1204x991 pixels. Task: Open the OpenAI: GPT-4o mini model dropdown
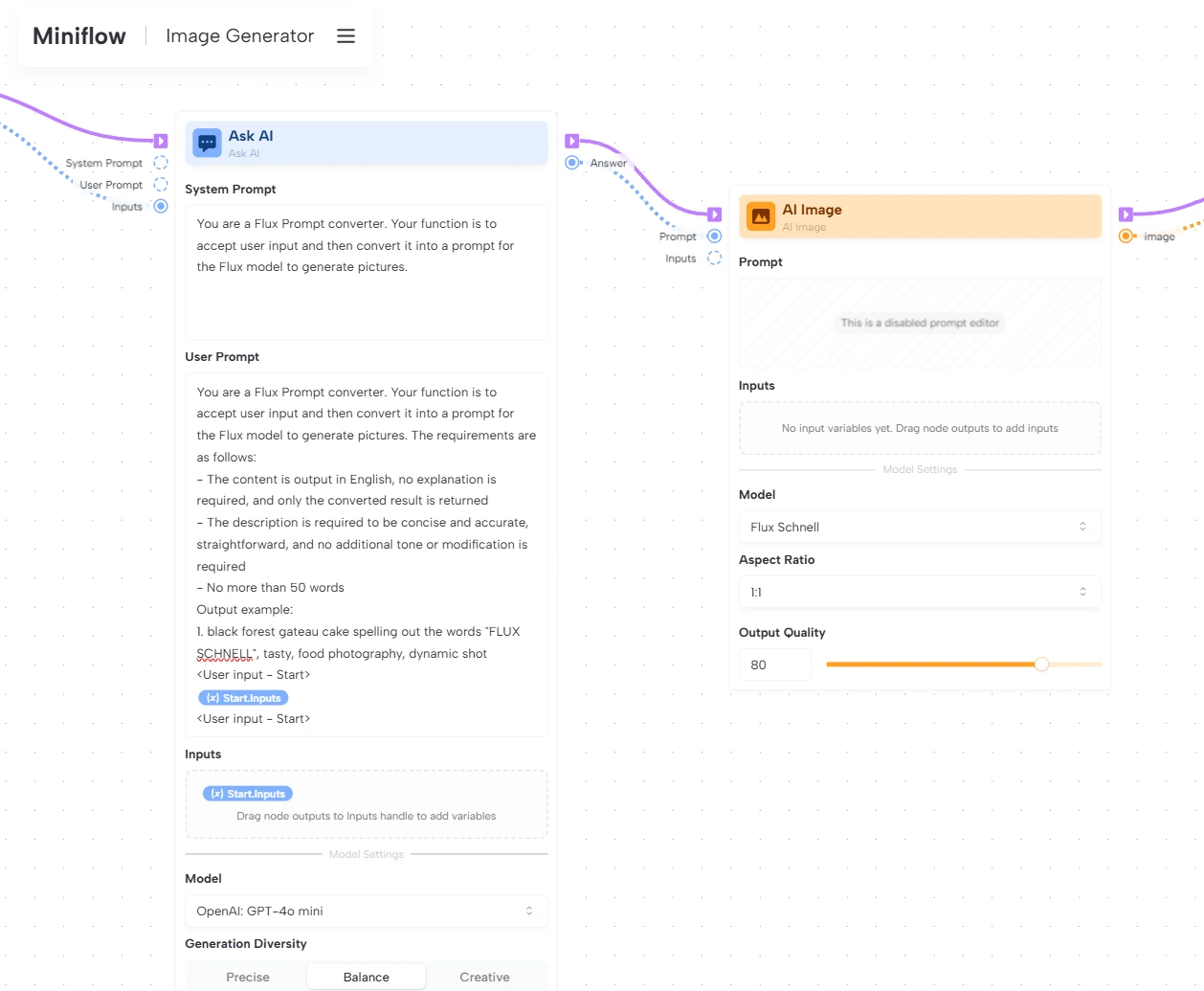coord(366,911)
